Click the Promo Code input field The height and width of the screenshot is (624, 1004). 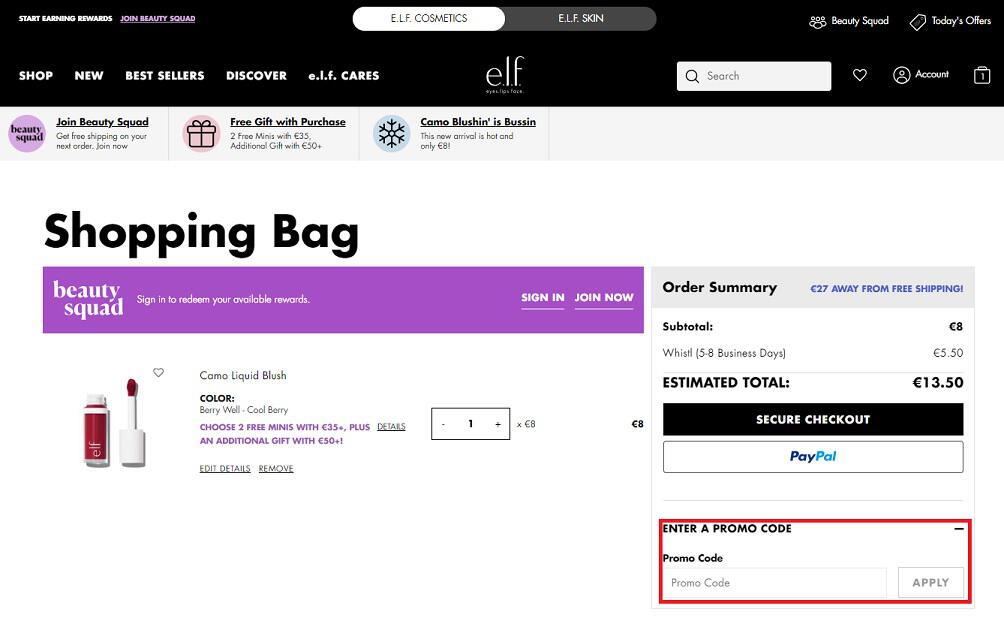[775, 582]
